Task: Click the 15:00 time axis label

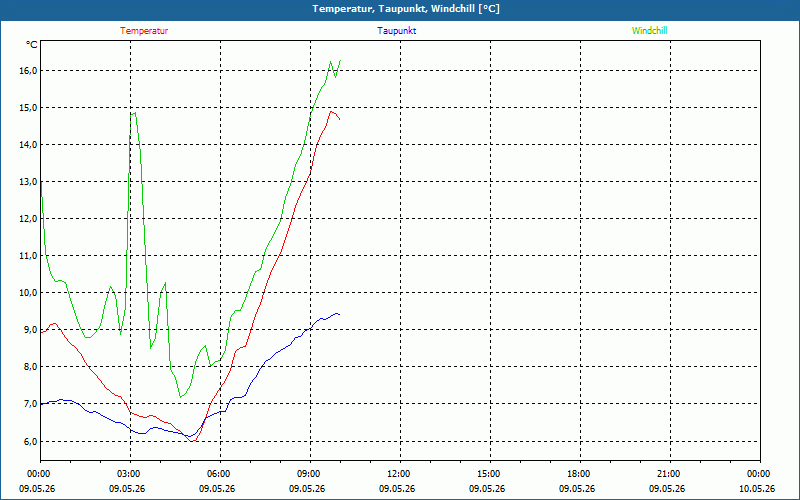Action: (x=490, y=474)
